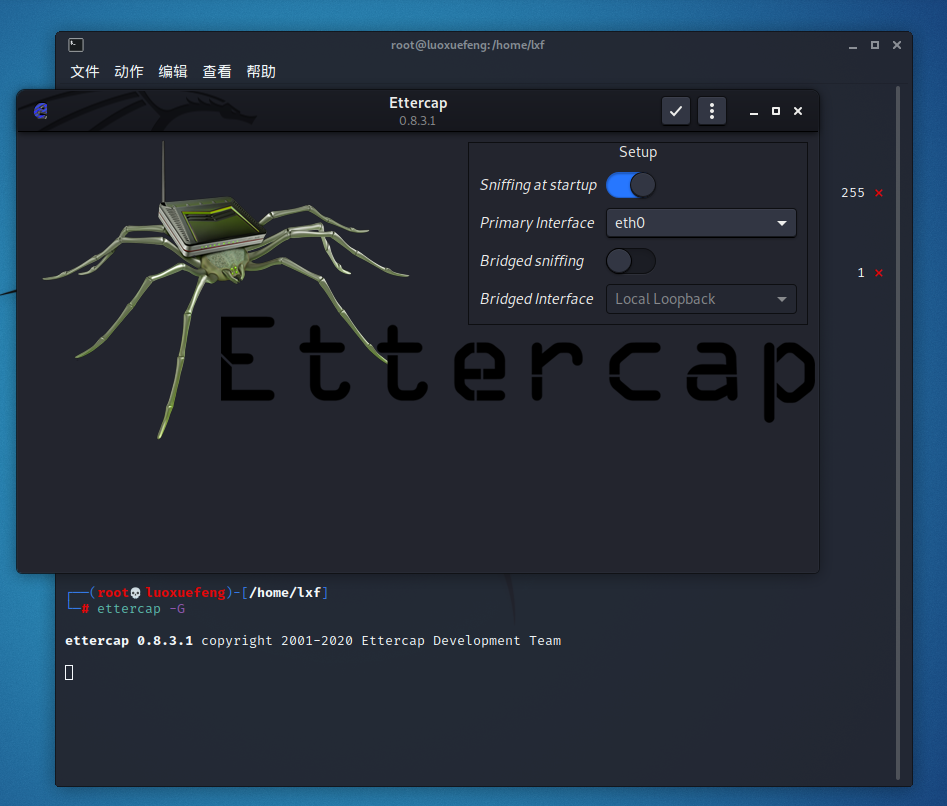Click red X next to 1 in terminal
Image resolution: width=947 pixels, height=806 pixels.
pos(879,273)
